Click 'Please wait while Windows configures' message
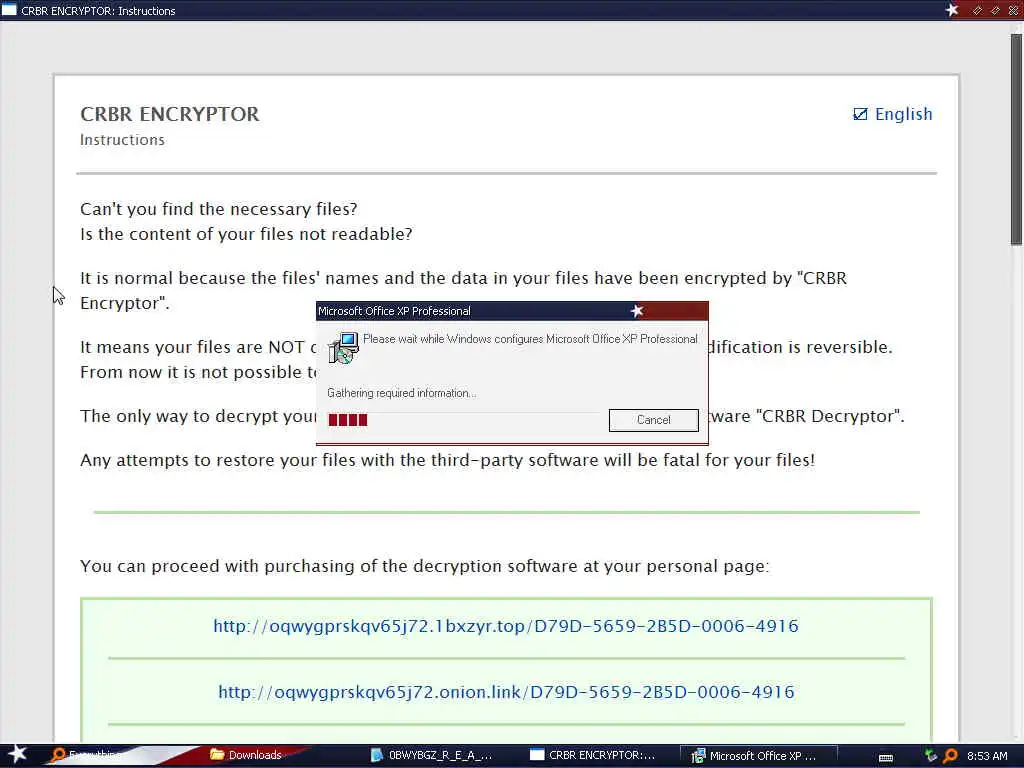1024x768 pixels. click(x=530, y=339)
